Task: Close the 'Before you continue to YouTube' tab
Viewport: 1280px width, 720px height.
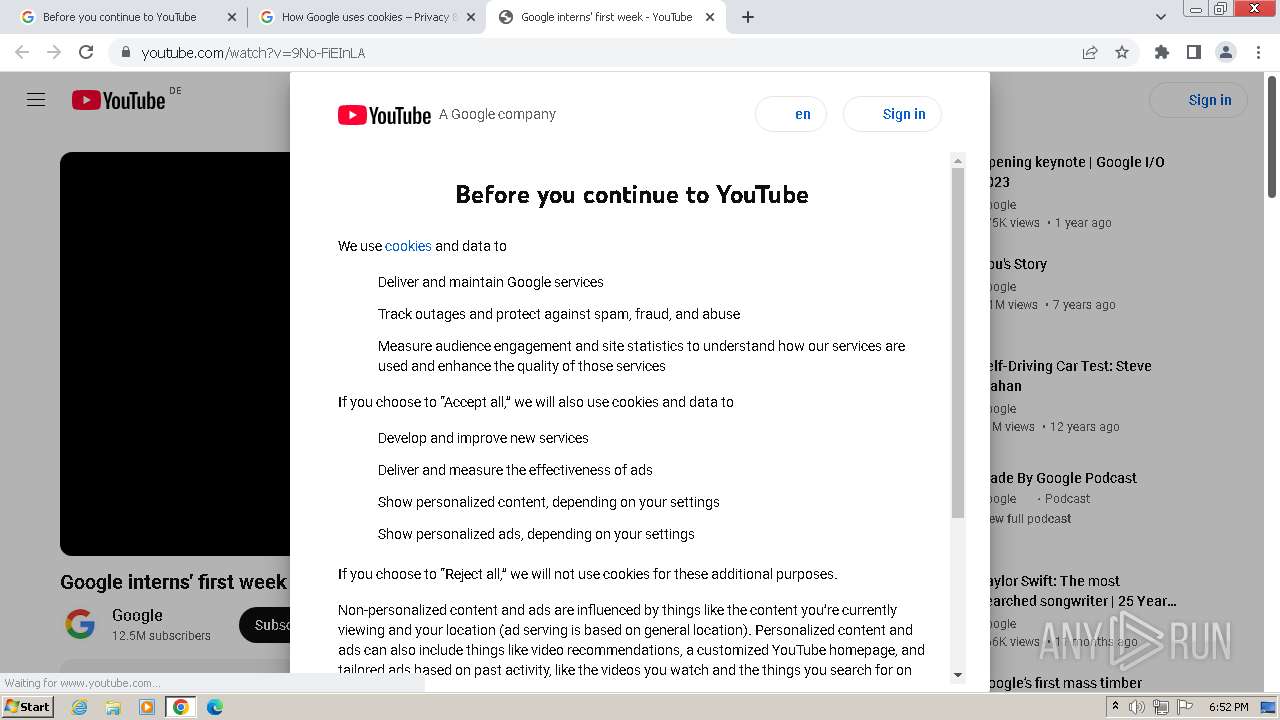Action: [x=232, y=17]
